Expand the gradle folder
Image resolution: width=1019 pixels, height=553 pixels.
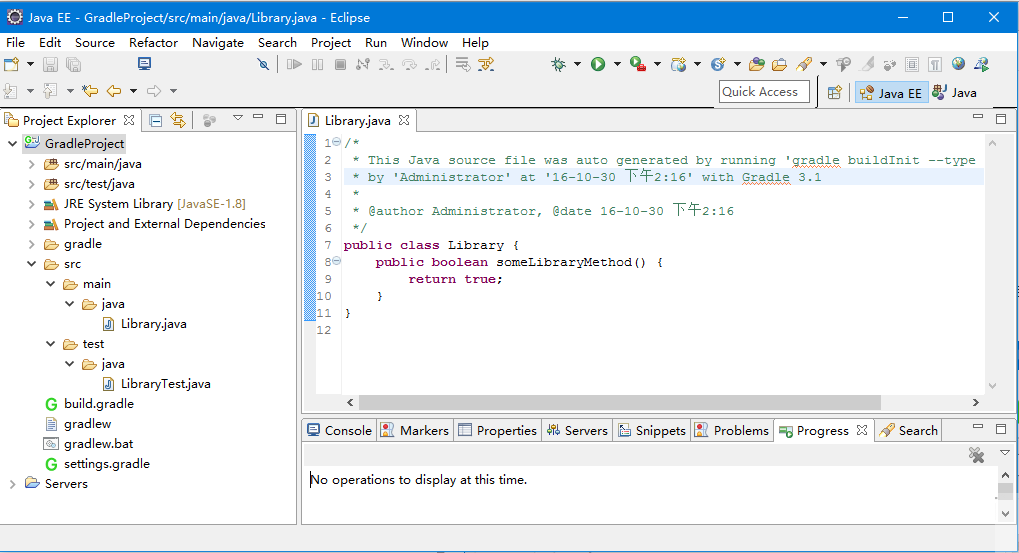point(31,244)
